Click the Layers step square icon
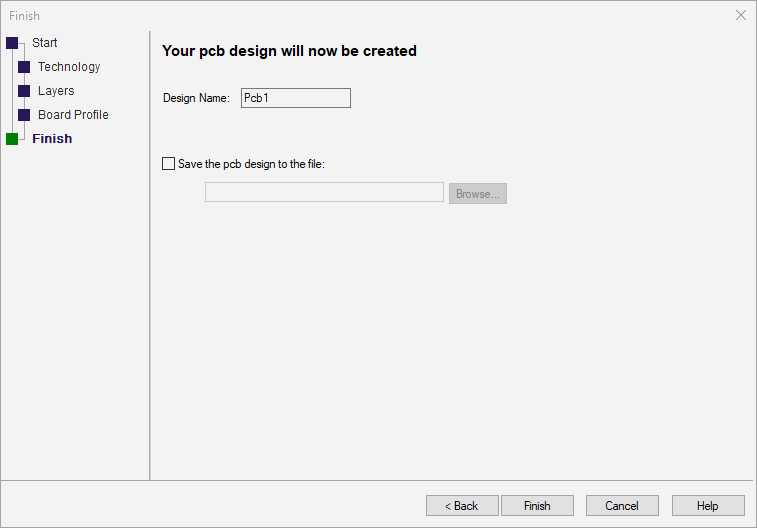The image size is (757, 528). tap(24, 91)
